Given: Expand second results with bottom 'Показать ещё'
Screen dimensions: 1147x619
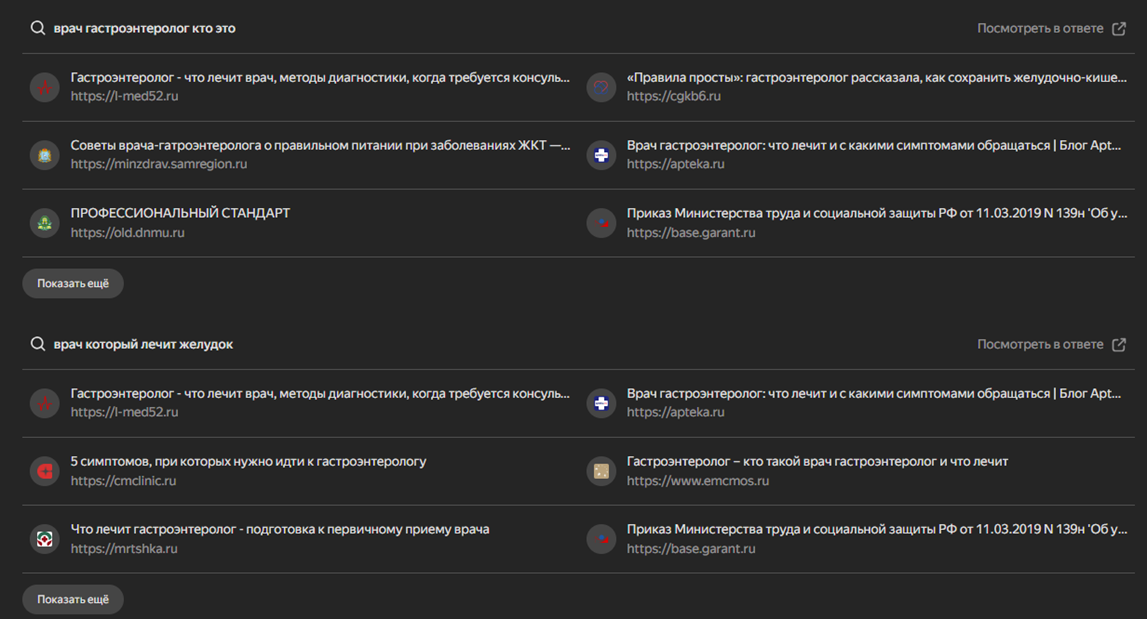Looking at the screenshot, I should [x=73, y=599].
